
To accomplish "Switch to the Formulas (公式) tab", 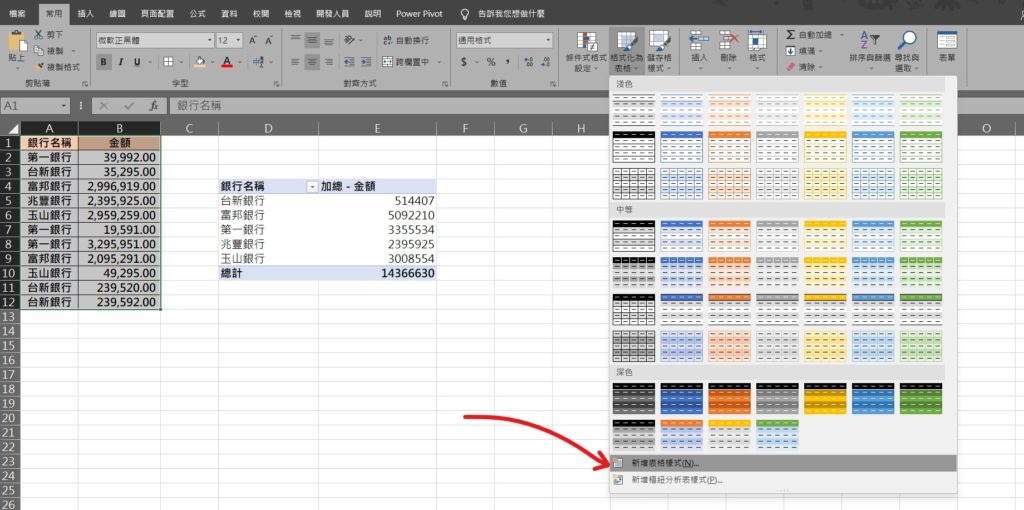I will coord(199,13).
